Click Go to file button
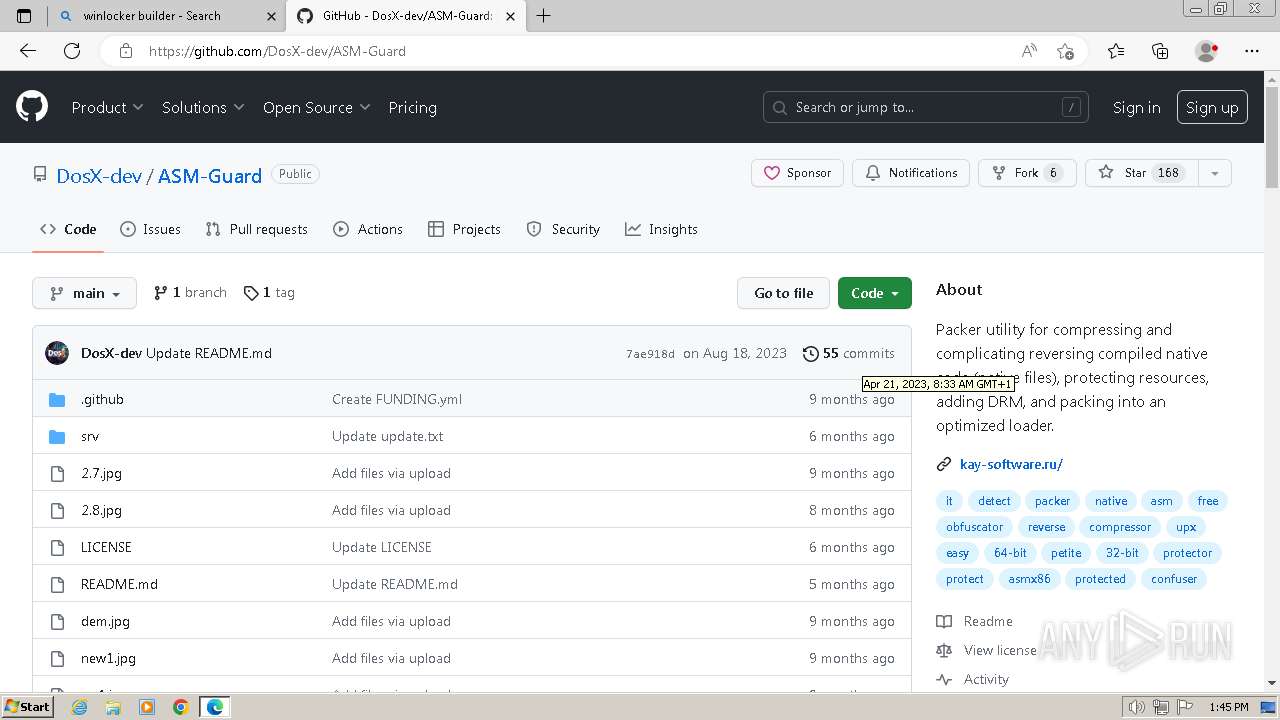This screenshot has height=720, width=1280. pyautogui.click(x=784, y=293)
